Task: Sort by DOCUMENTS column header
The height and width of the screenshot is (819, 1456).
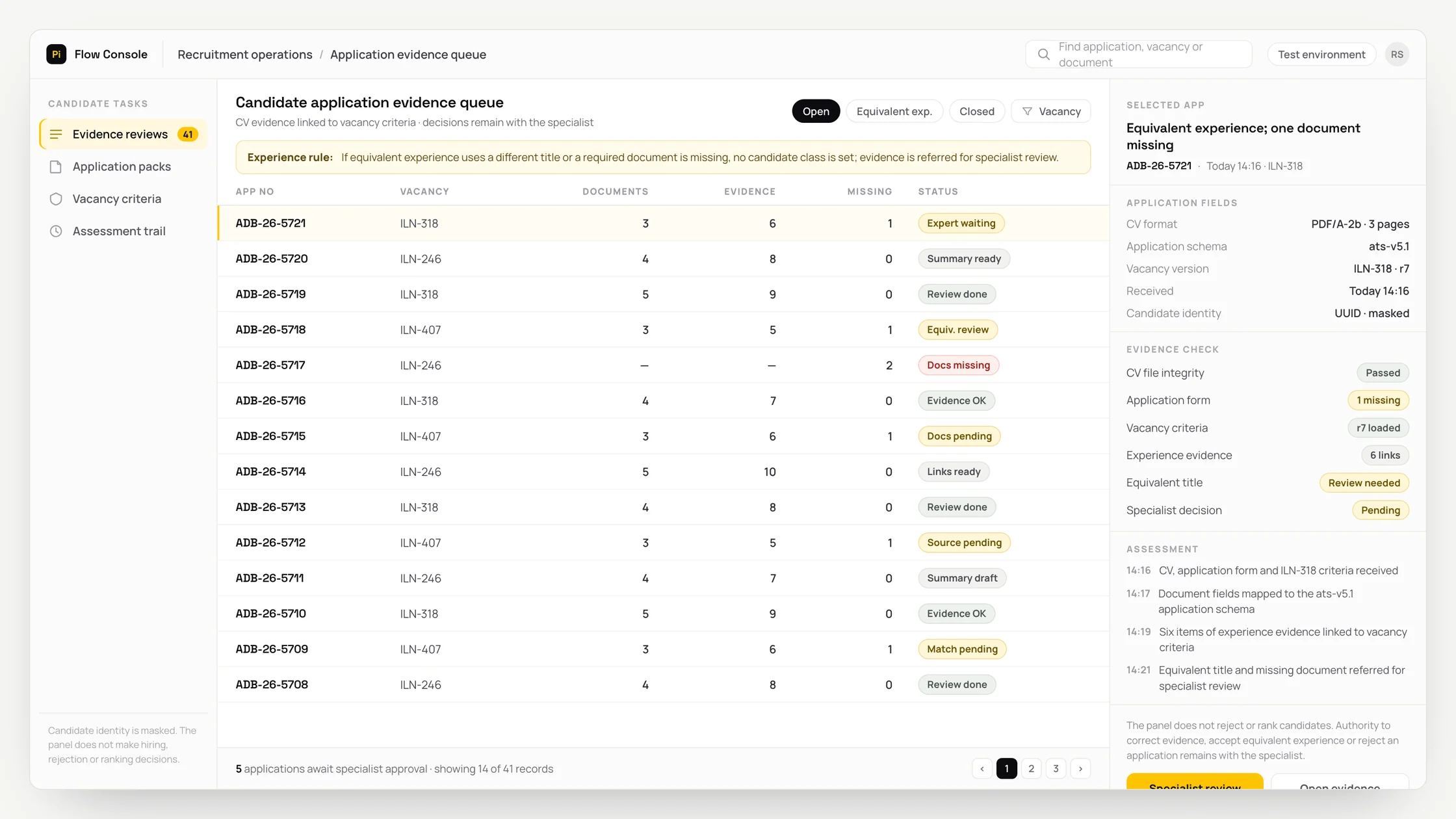Action: pyautogui.click(x=615, y=192)
